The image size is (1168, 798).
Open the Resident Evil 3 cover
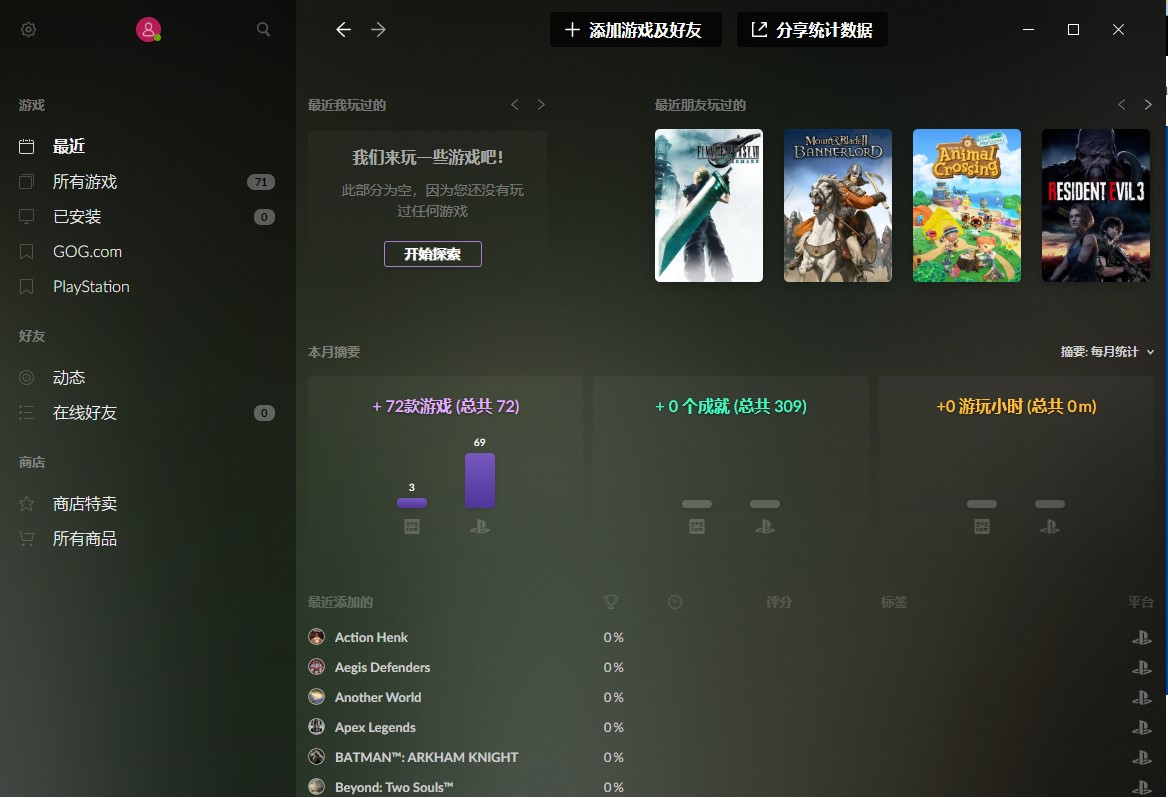tap(1096, 206)
